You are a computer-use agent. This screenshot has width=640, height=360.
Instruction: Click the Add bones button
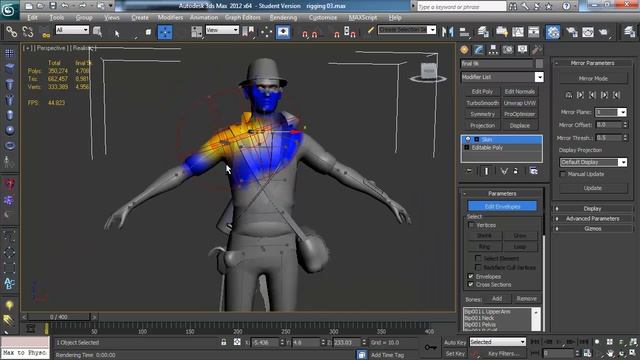pos(497,299)
